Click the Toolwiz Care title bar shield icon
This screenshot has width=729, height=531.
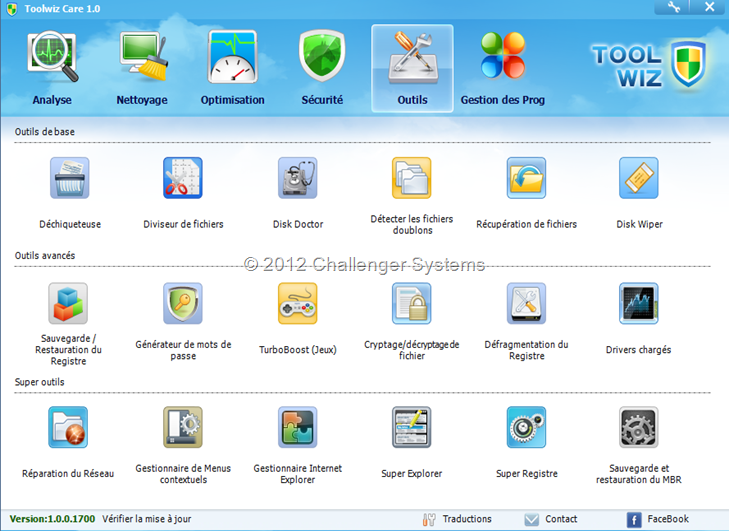click(x=12, y=9)
